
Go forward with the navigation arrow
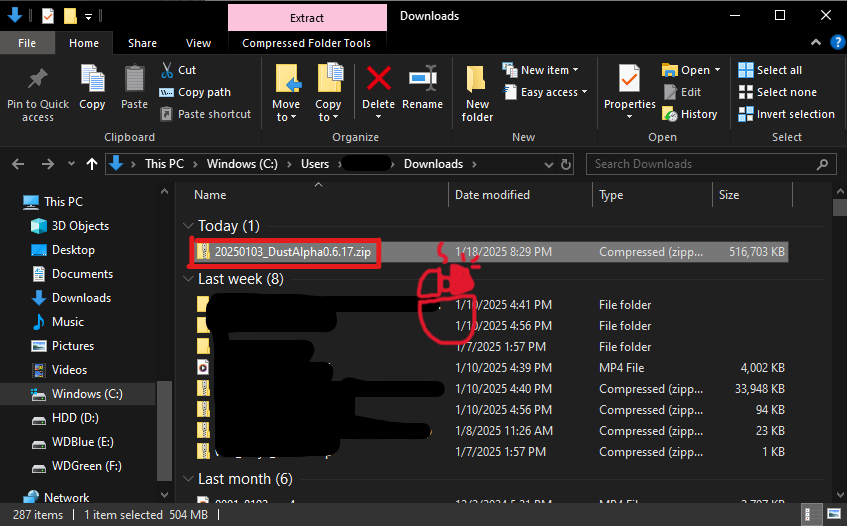pyautogui.click(x=48, y=164)
